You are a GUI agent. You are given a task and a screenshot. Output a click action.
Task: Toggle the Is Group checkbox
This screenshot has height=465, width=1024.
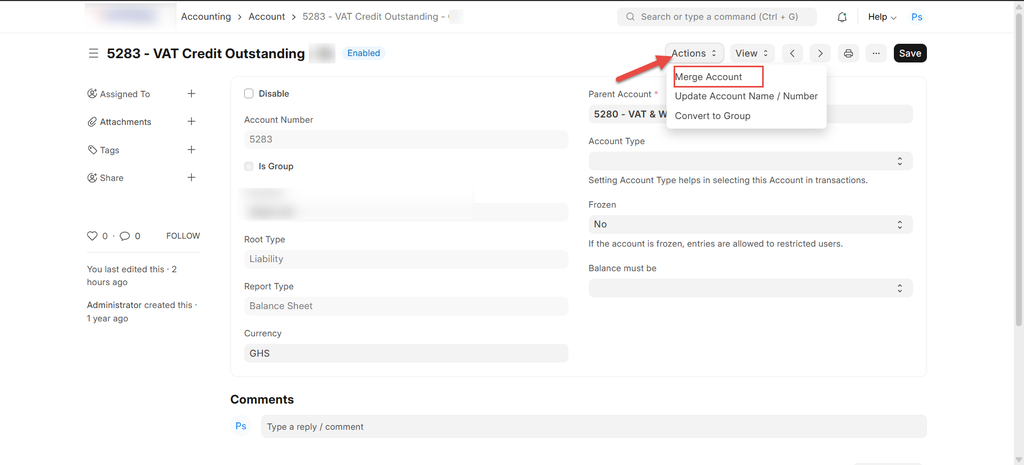click(x=249, y=166)
